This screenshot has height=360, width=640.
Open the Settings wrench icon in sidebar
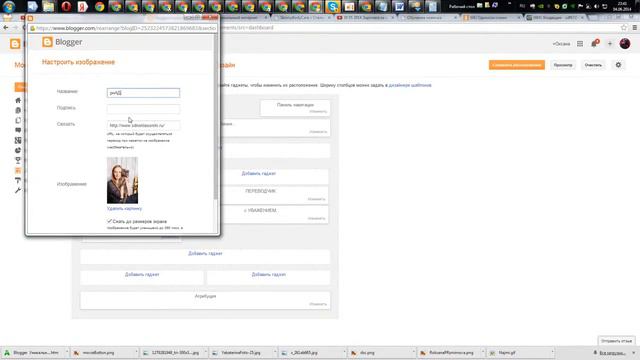18,191
